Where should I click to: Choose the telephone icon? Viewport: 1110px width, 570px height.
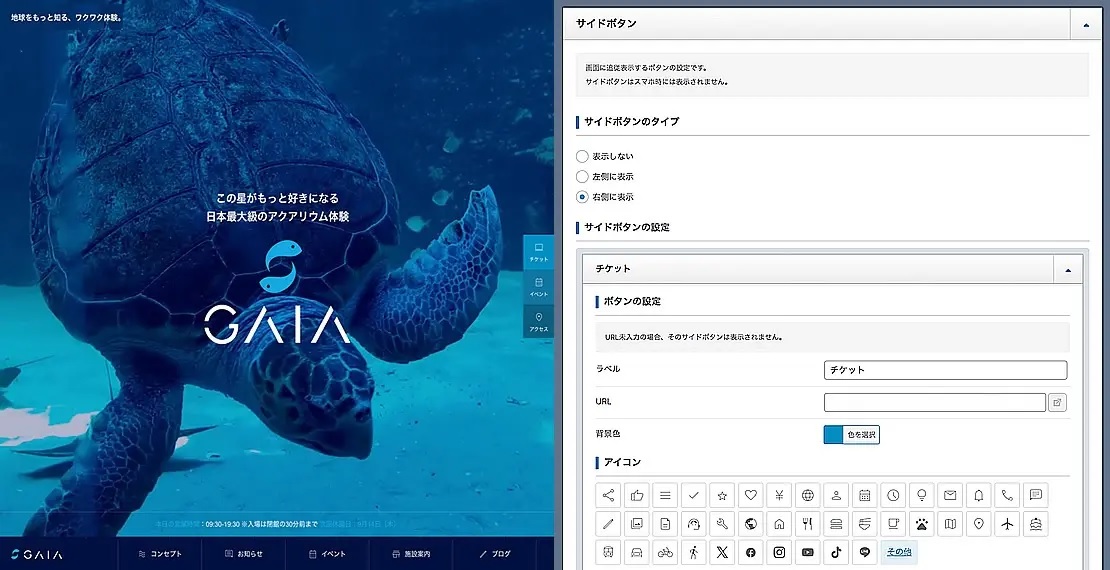1007,495
